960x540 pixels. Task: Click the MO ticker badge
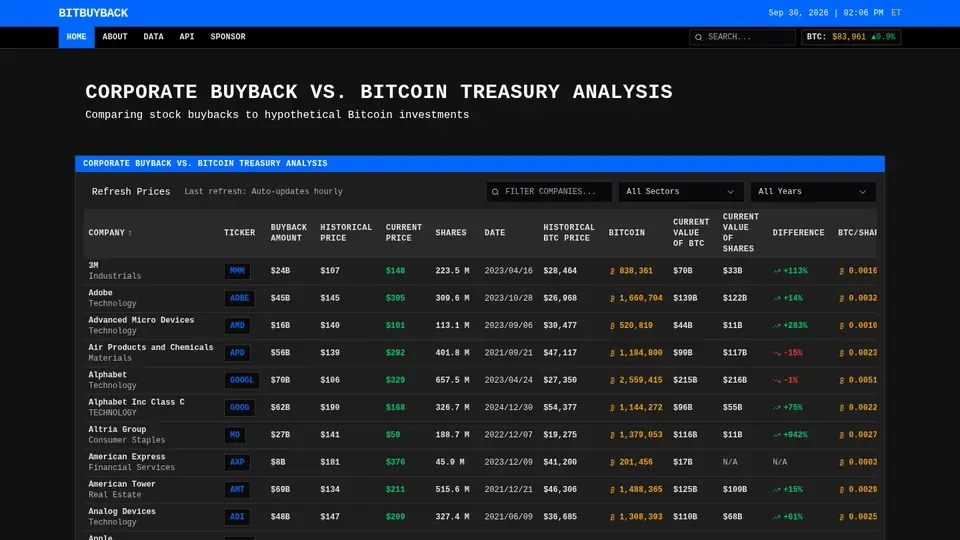coord(234,435)
